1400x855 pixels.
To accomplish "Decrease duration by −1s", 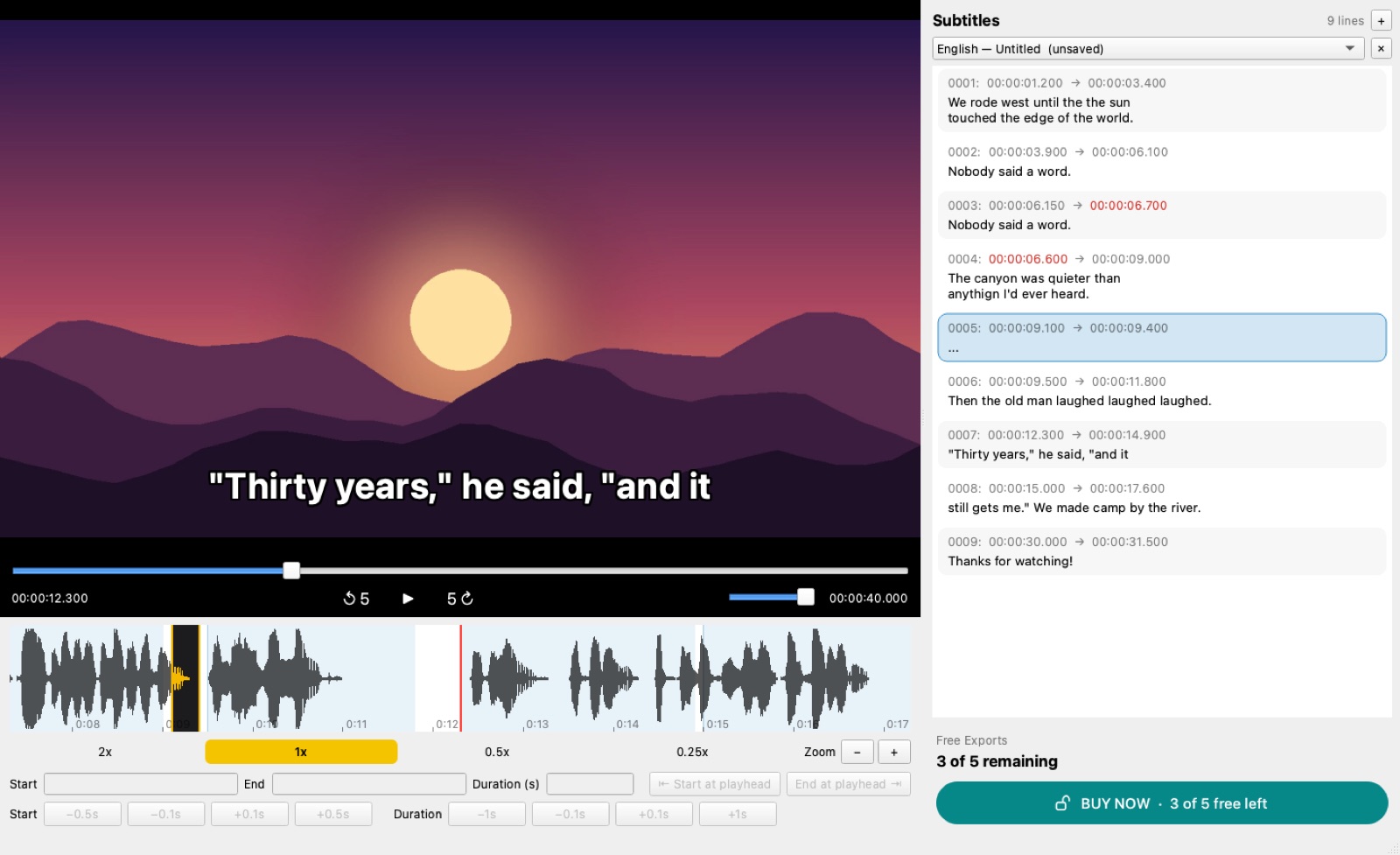I will point(486,814).
